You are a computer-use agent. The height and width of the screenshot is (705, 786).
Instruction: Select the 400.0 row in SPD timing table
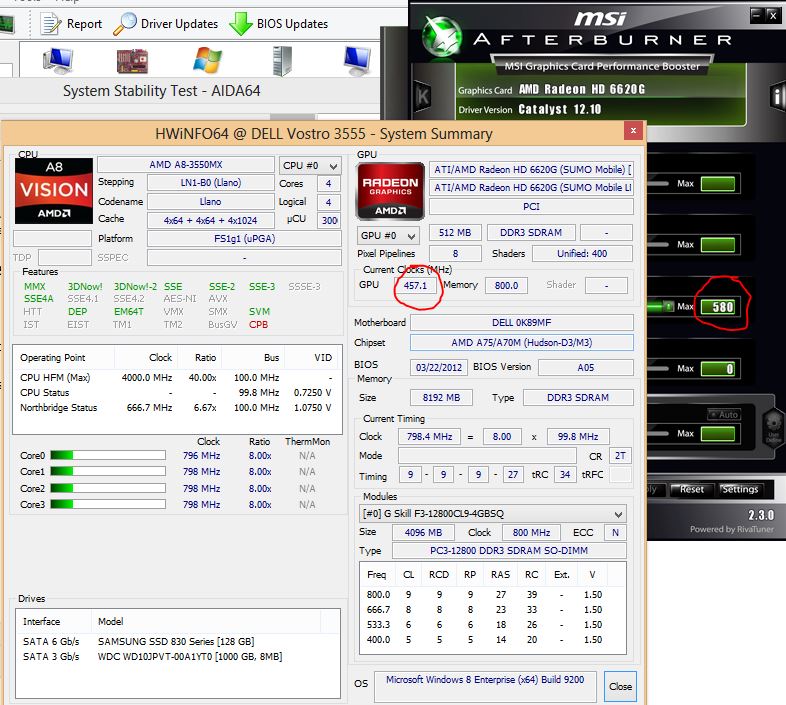point(493,640)
